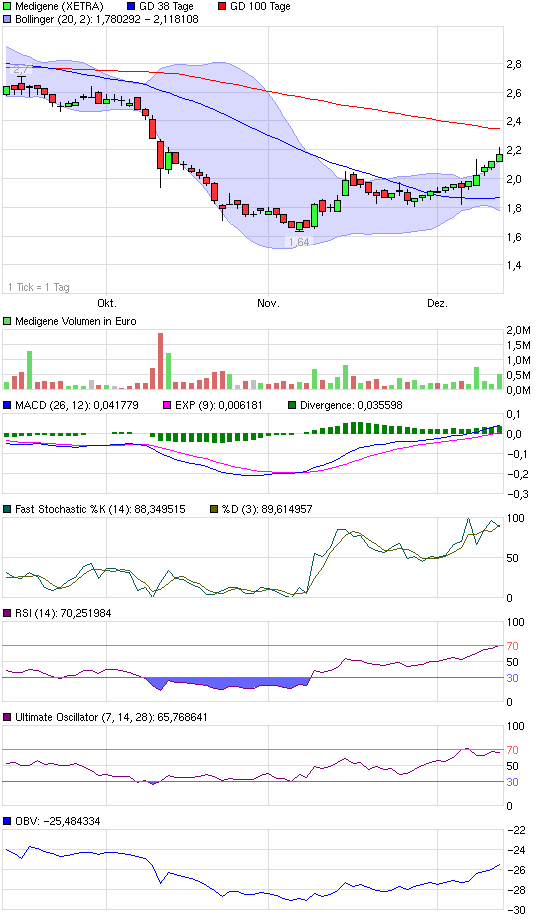
Task: Click the magenta EXP (9) legend swatch
Action: click(167, 405)
